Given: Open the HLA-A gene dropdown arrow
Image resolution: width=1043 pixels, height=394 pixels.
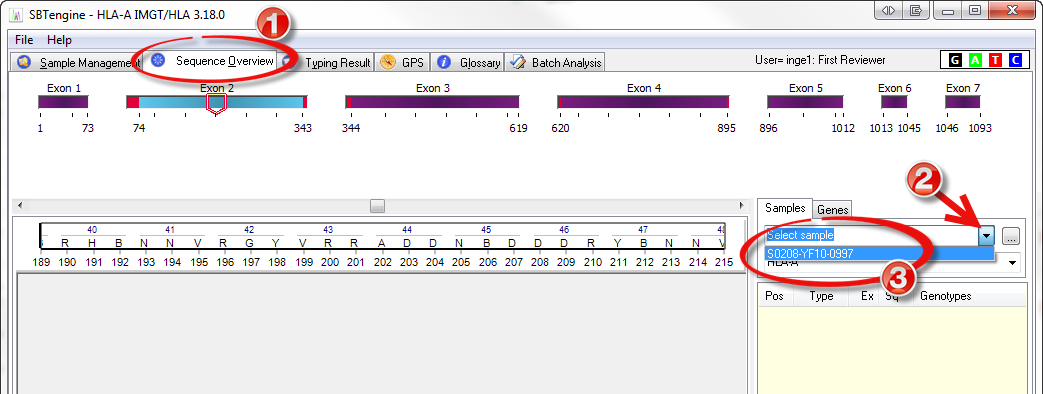Looking at the screenshot, I should (1013, 264).
